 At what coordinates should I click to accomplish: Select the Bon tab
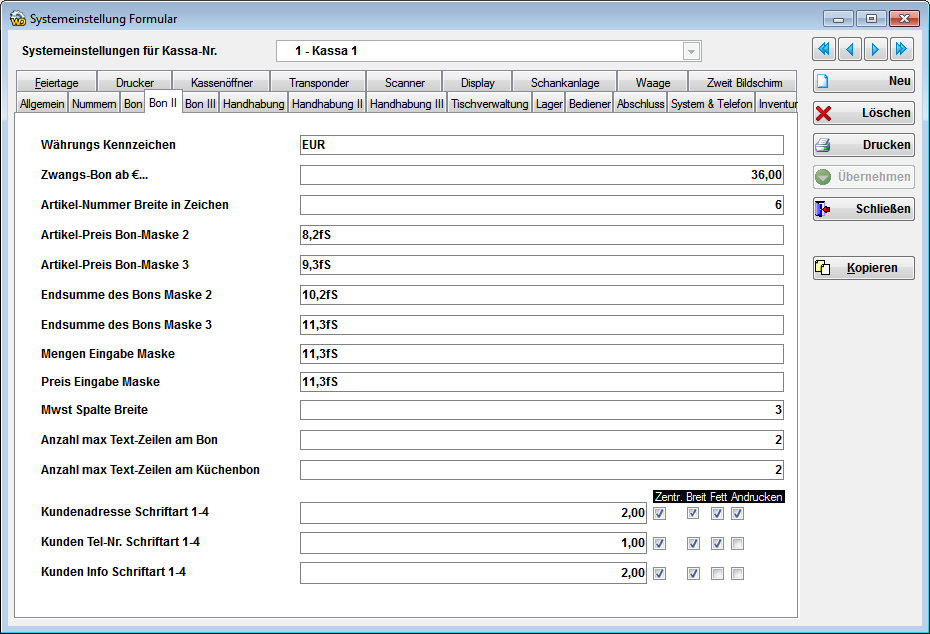133,104
